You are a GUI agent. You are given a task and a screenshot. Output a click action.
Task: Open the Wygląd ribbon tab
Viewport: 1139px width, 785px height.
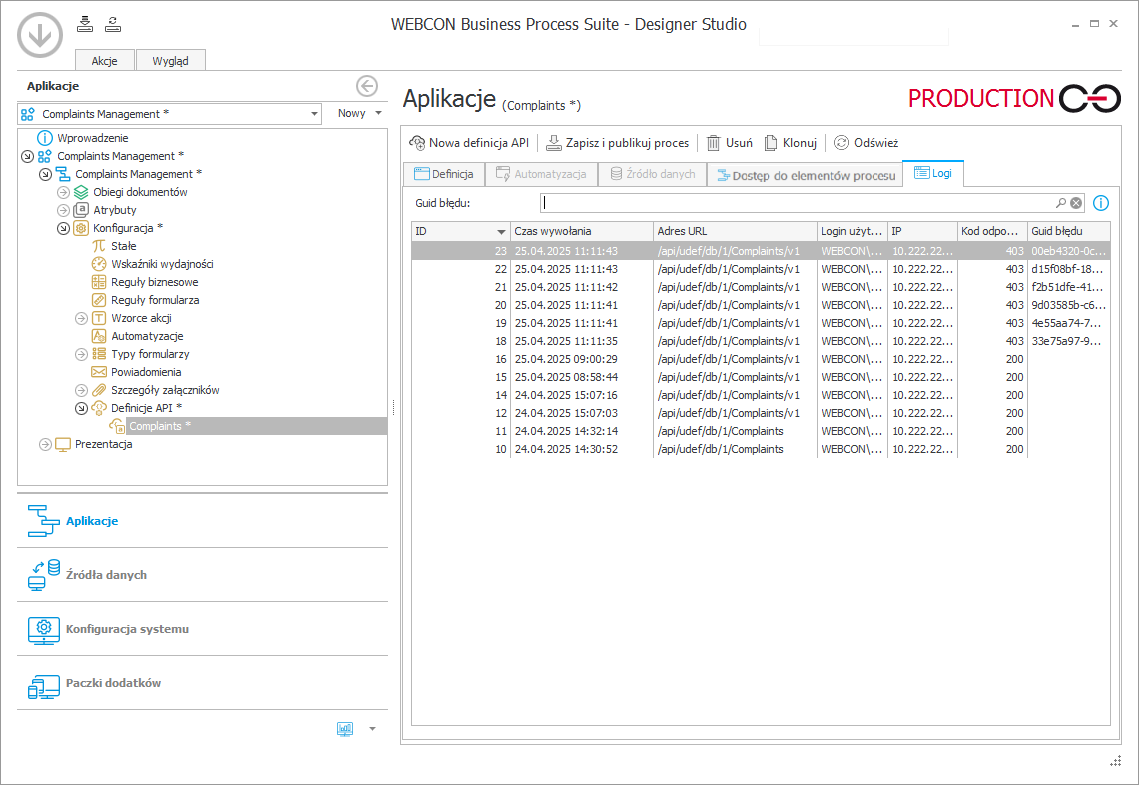170,61
